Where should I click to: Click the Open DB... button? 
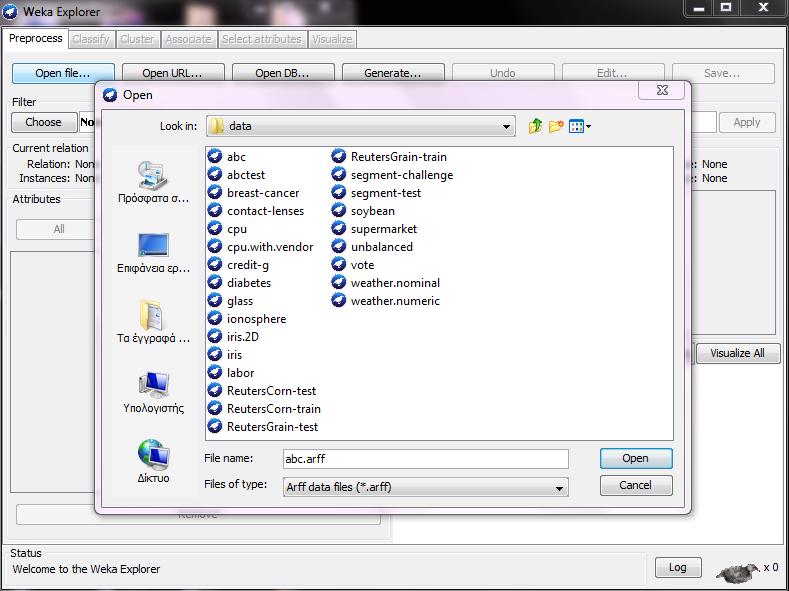(x=283, y=73)
